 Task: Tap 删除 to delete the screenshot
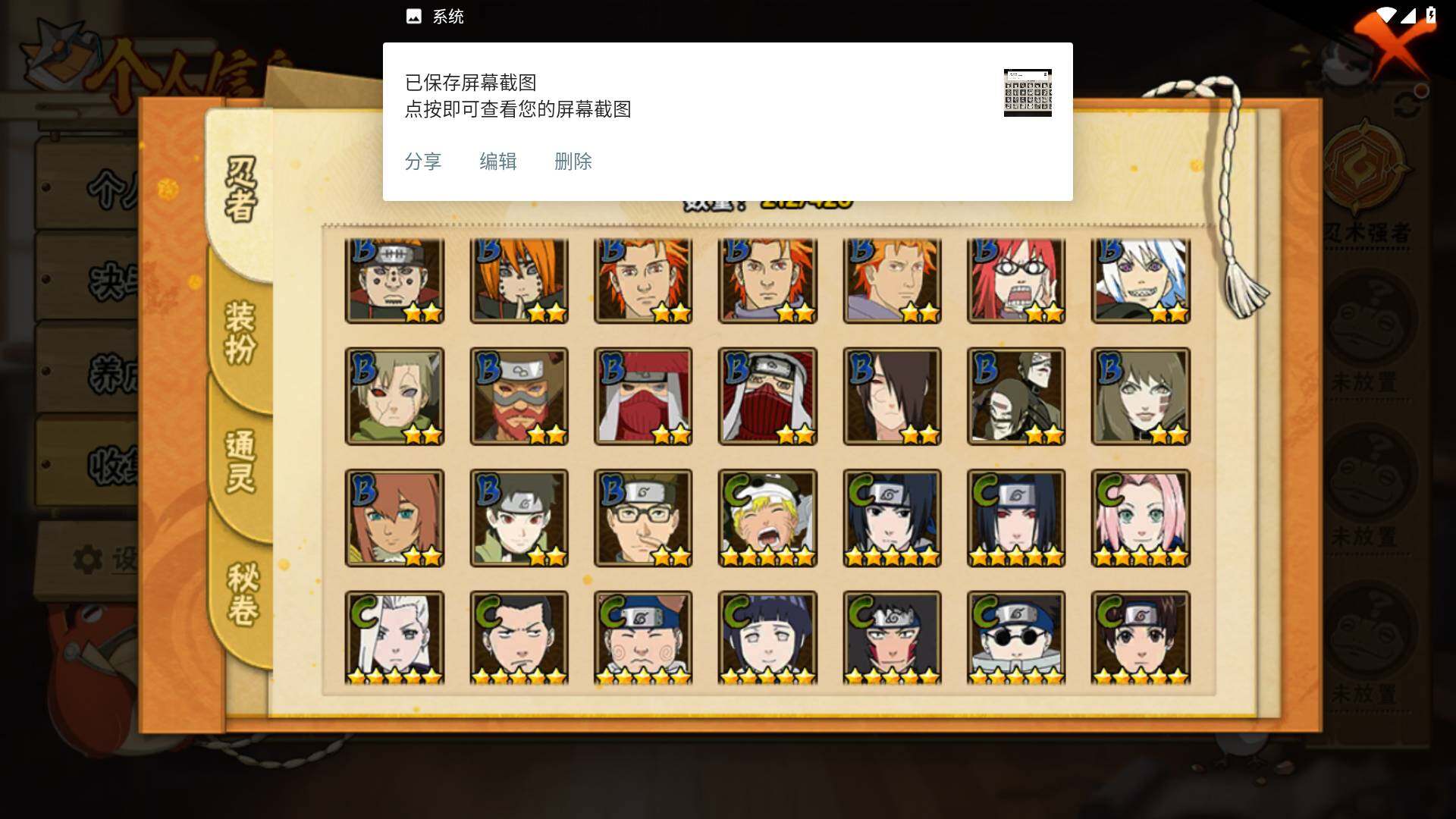[x=573, y=161]
